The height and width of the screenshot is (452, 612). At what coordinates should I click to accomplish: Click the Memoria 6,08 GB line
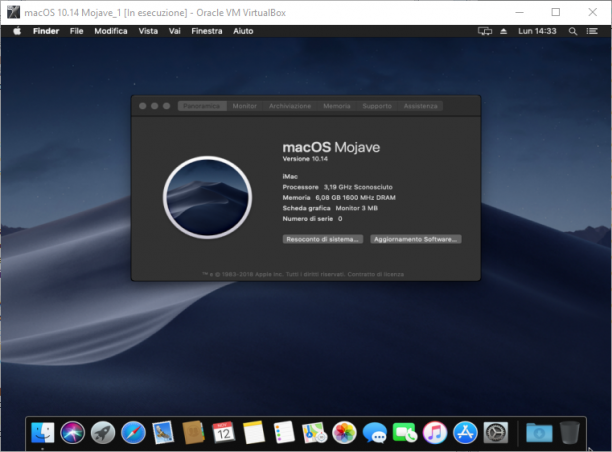[339, 198]
